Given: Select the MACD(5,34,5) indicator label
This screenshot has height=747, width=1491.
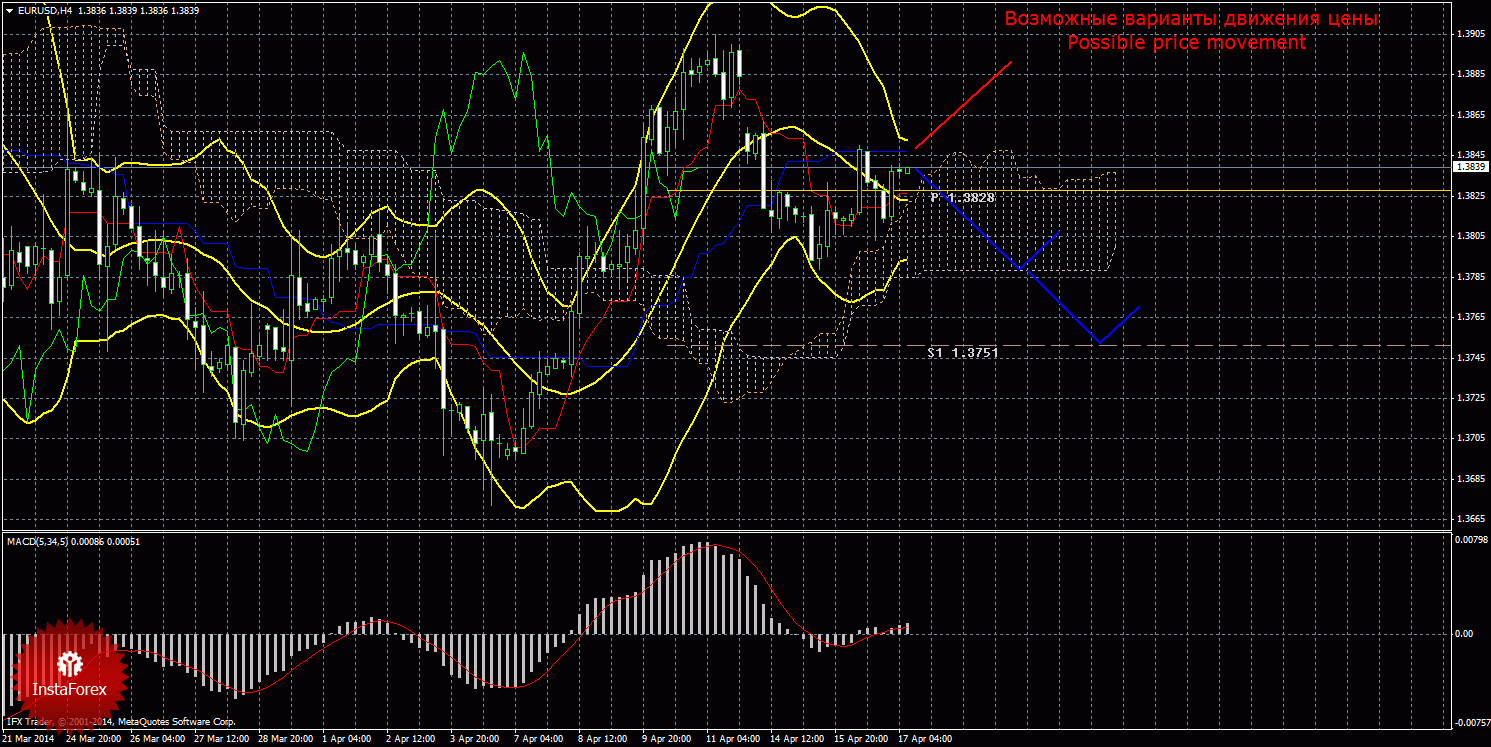Looking at the screenshot, I should point(42,541).
